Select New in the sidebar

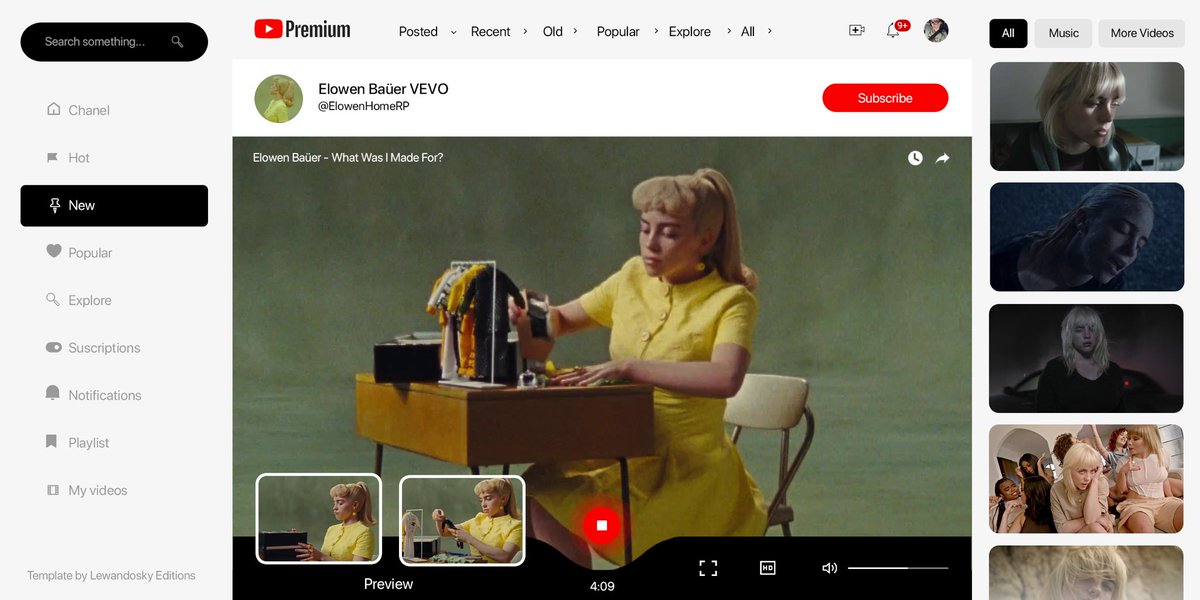[114, 205]
